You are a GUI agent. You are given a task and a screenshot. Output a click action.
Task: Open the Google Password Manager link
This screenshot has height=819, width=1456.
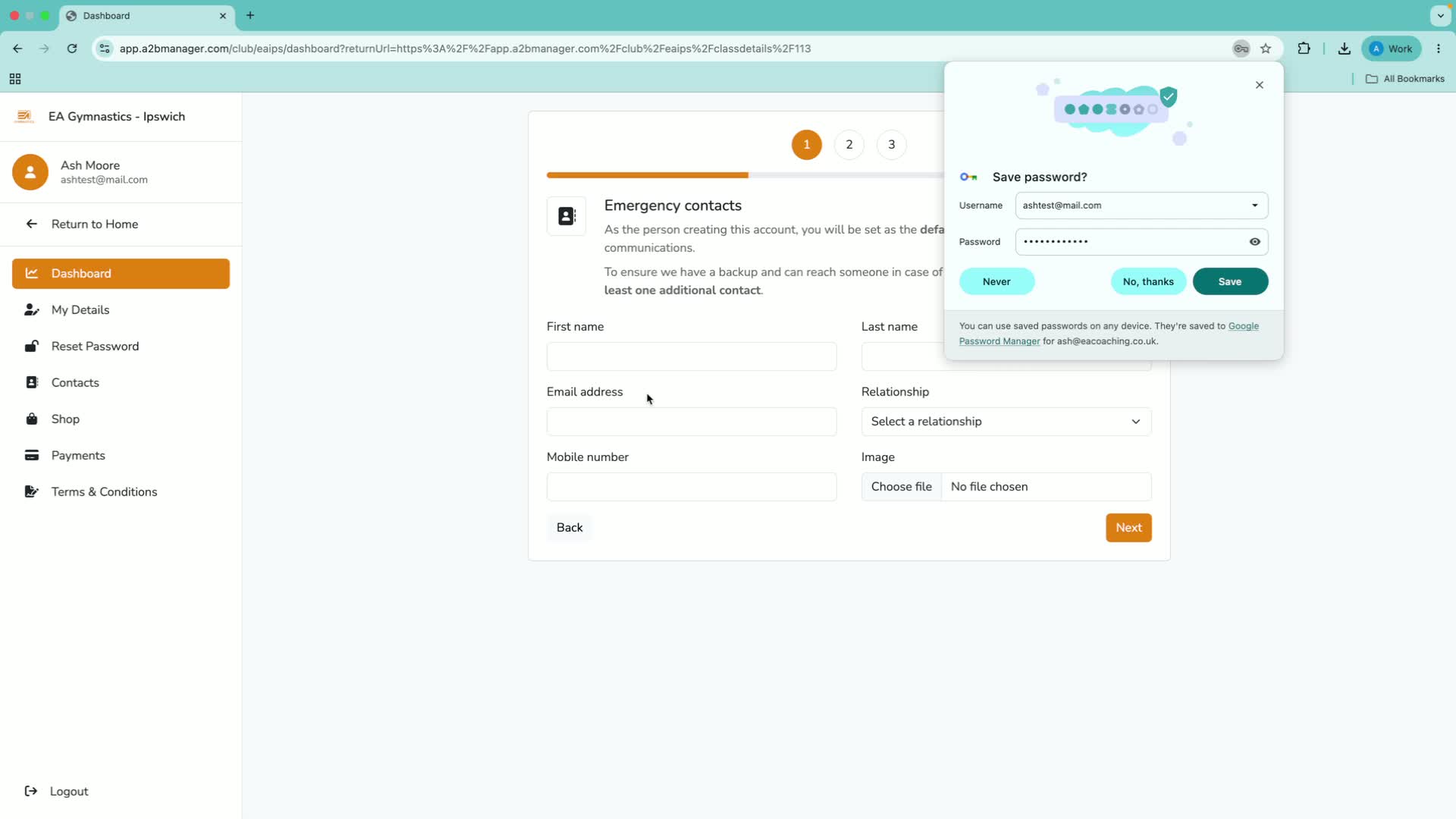click(1109, 334)
